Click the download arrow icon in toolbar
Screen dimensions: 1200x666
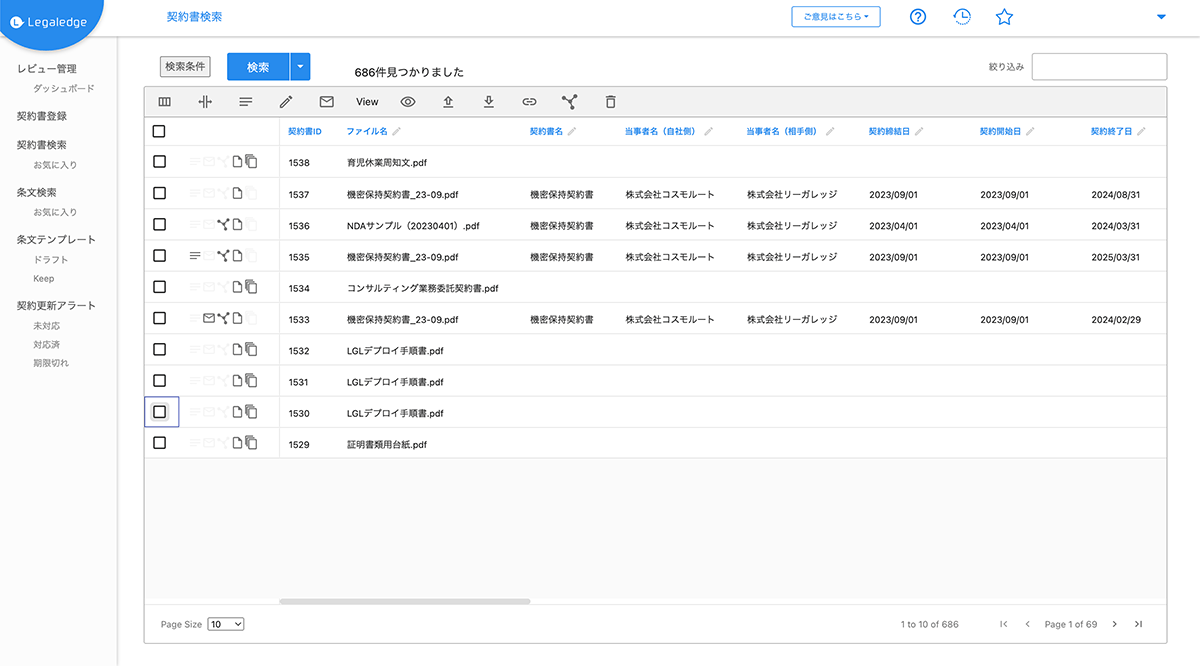(x=489, y=102)
